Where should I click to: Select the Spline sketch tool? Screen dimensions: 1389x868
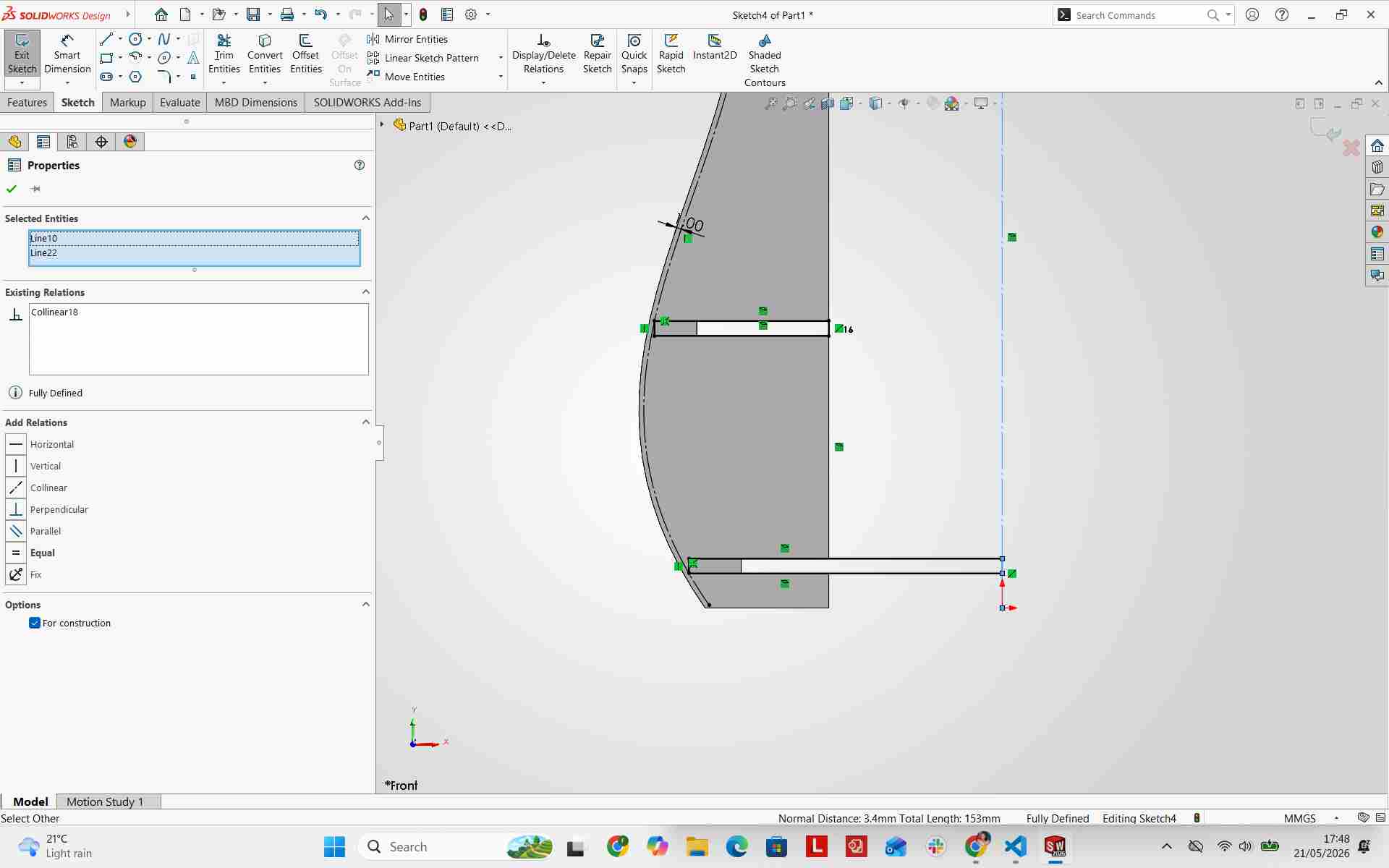click(x=164, y=39)
